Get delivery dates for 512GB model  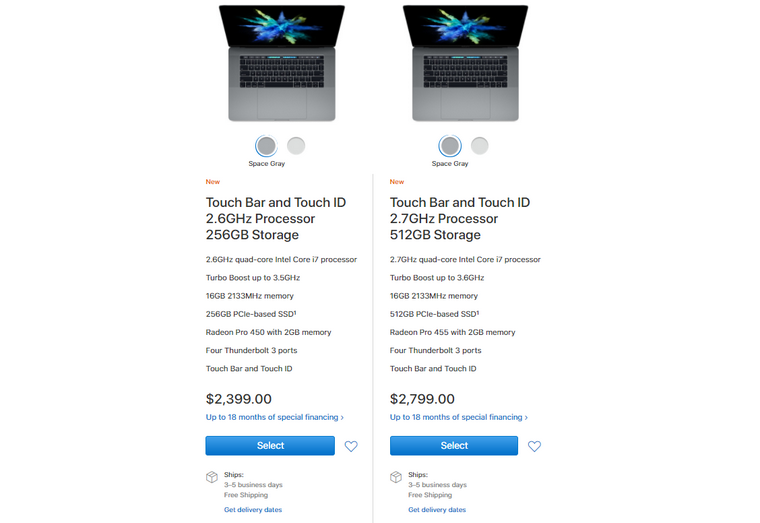[x=437, y=510]
